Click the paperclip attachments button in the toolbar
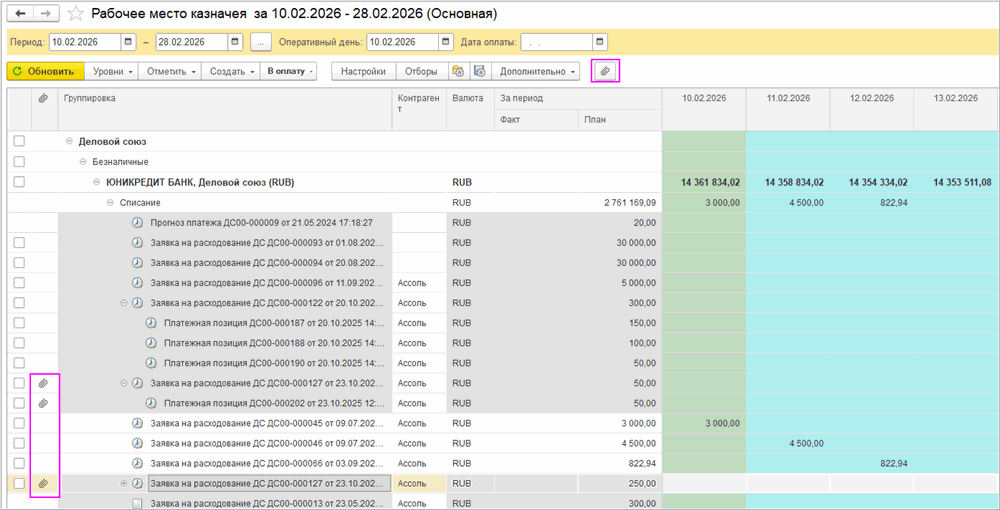The image size is (1000, 510). (605, 71)
